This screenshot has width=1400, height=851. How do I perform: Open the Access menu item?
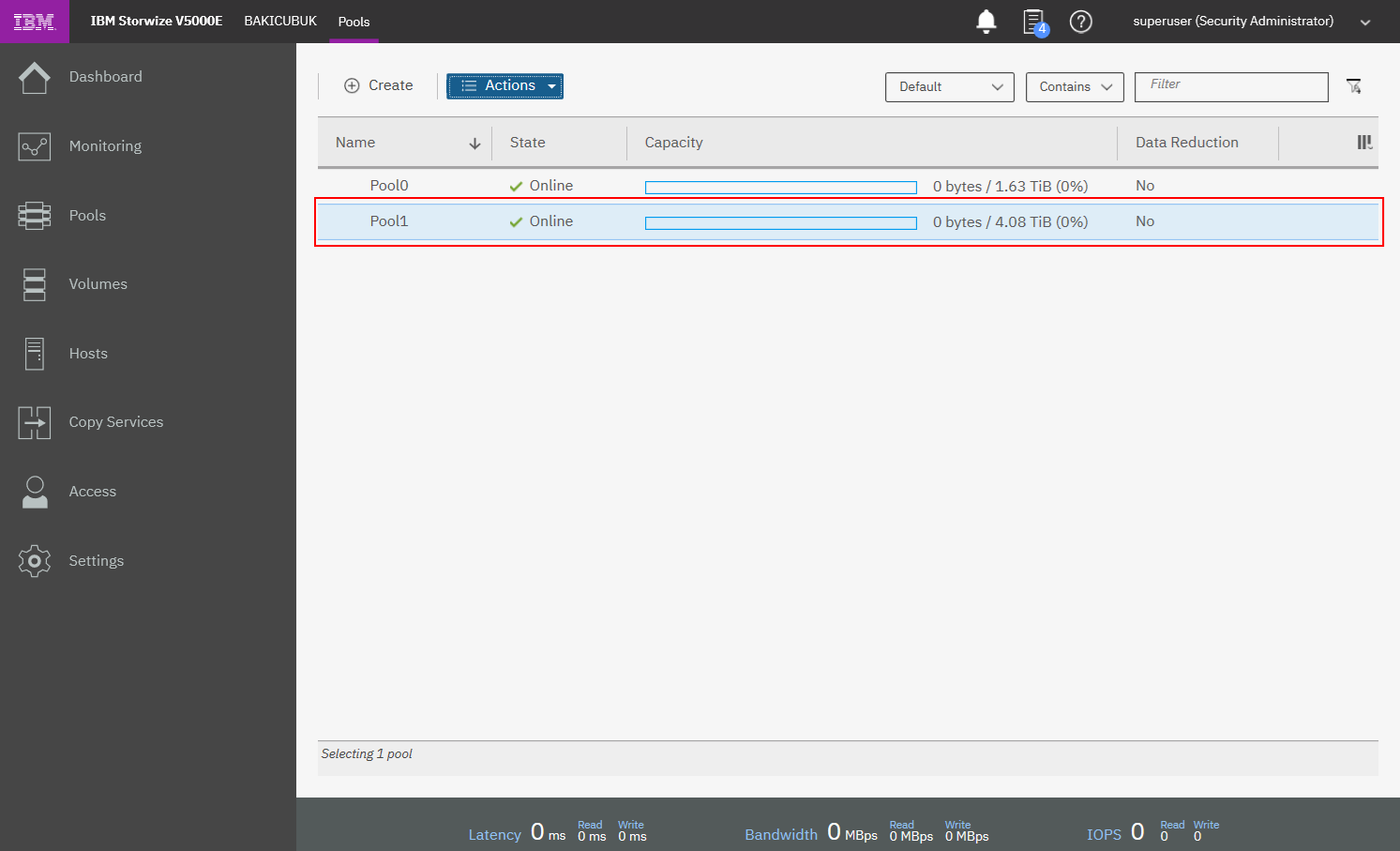93,492
